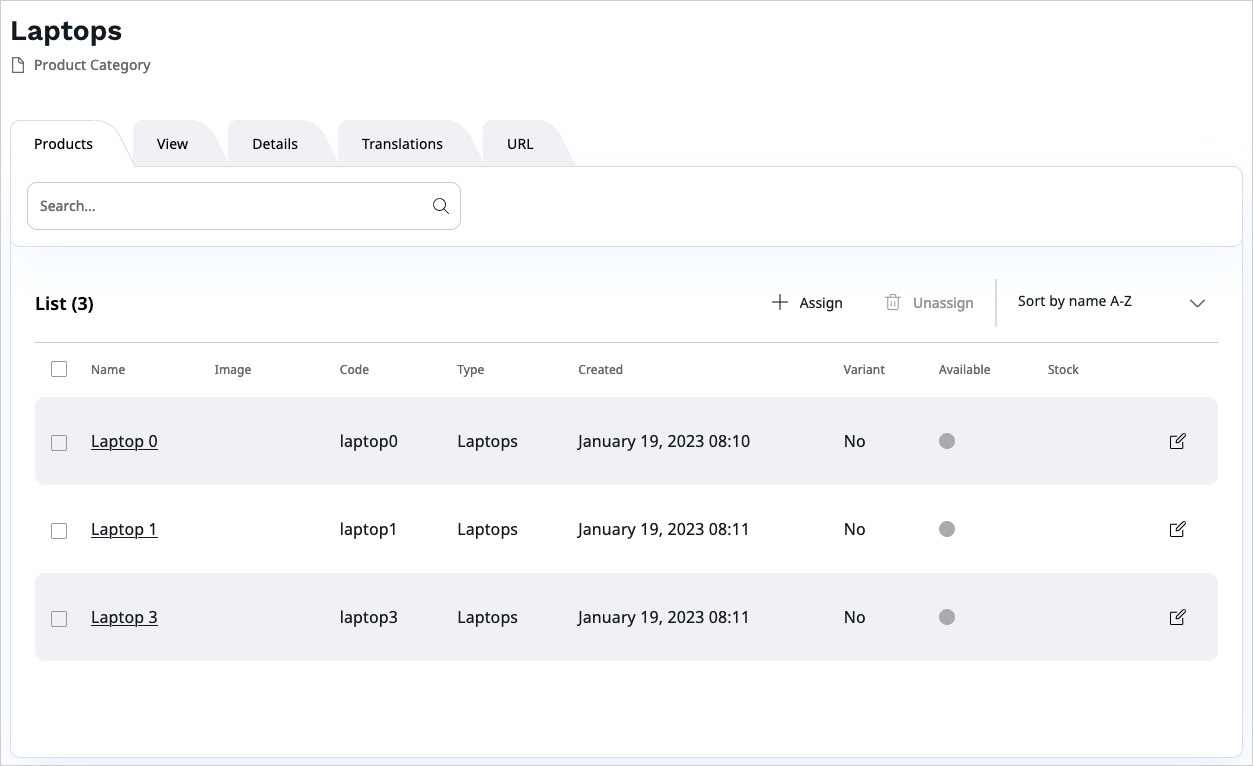This screenshot has height=766, width=1253.
Task: Open the Details tab
Action: click(275, 144)
